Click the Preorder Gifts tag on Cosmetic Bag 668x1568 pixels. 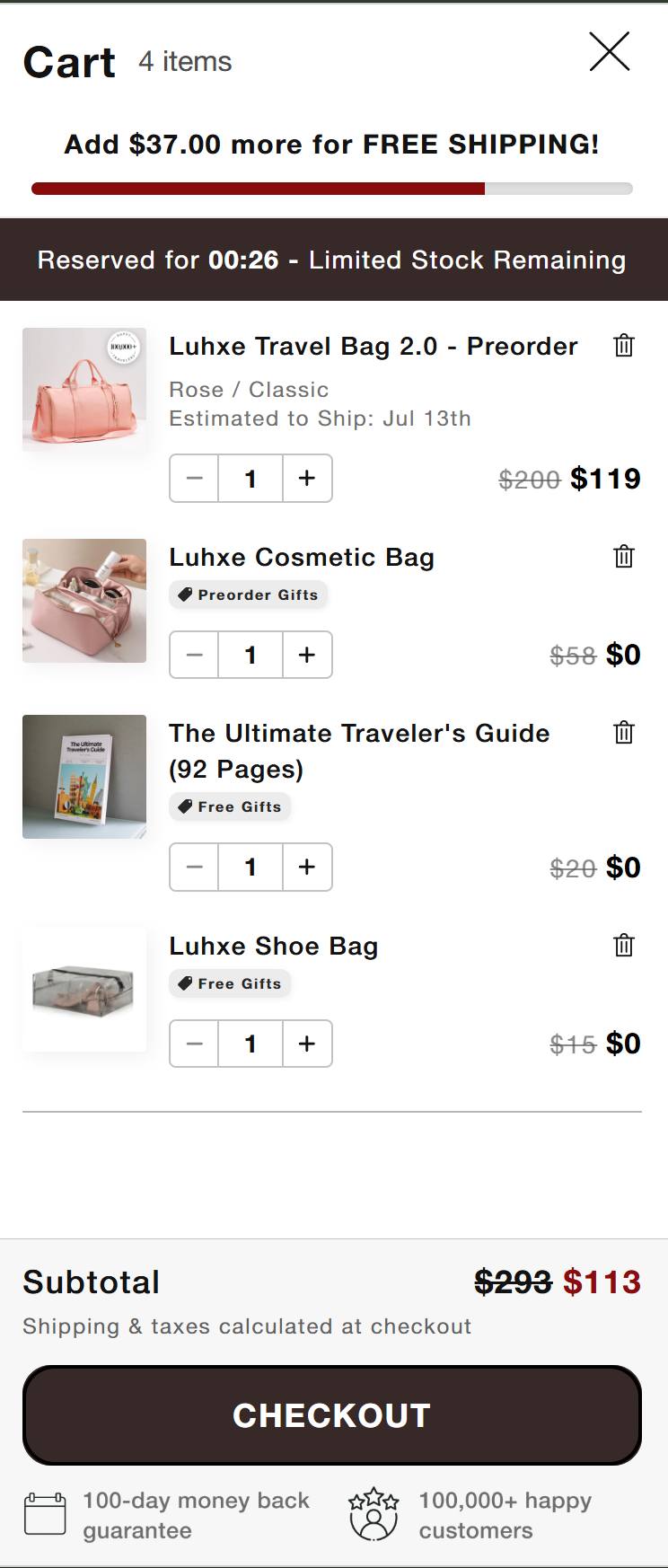(x=249, y=595)
